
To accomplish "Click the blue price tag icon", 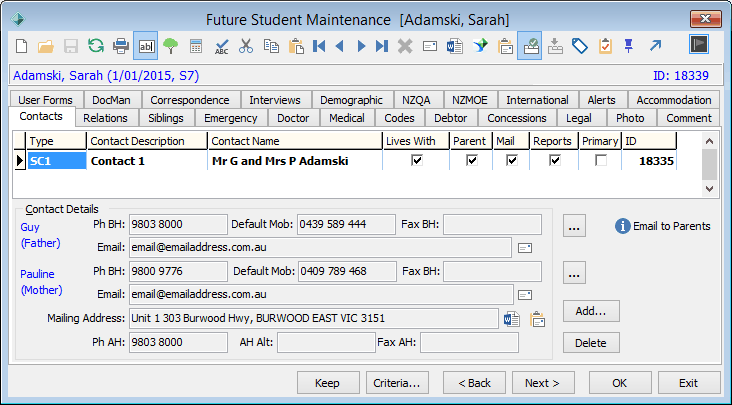I will click(x=580, y=46).
